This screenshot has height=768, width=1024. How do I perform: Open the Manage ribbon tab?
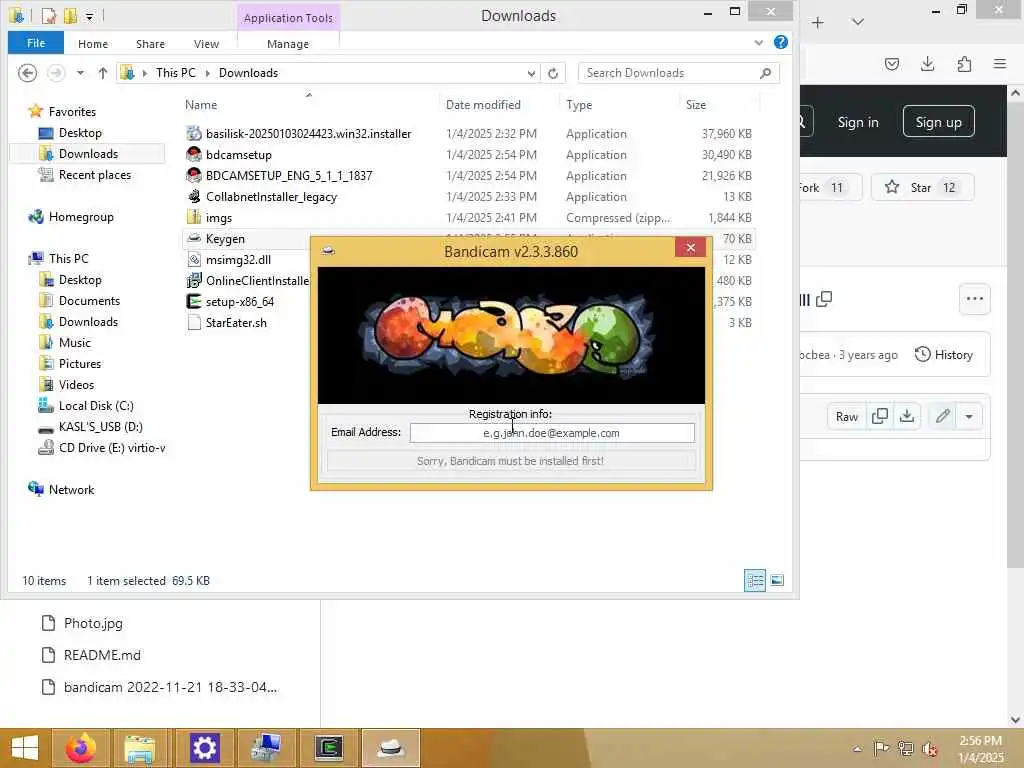pos(288,44)
